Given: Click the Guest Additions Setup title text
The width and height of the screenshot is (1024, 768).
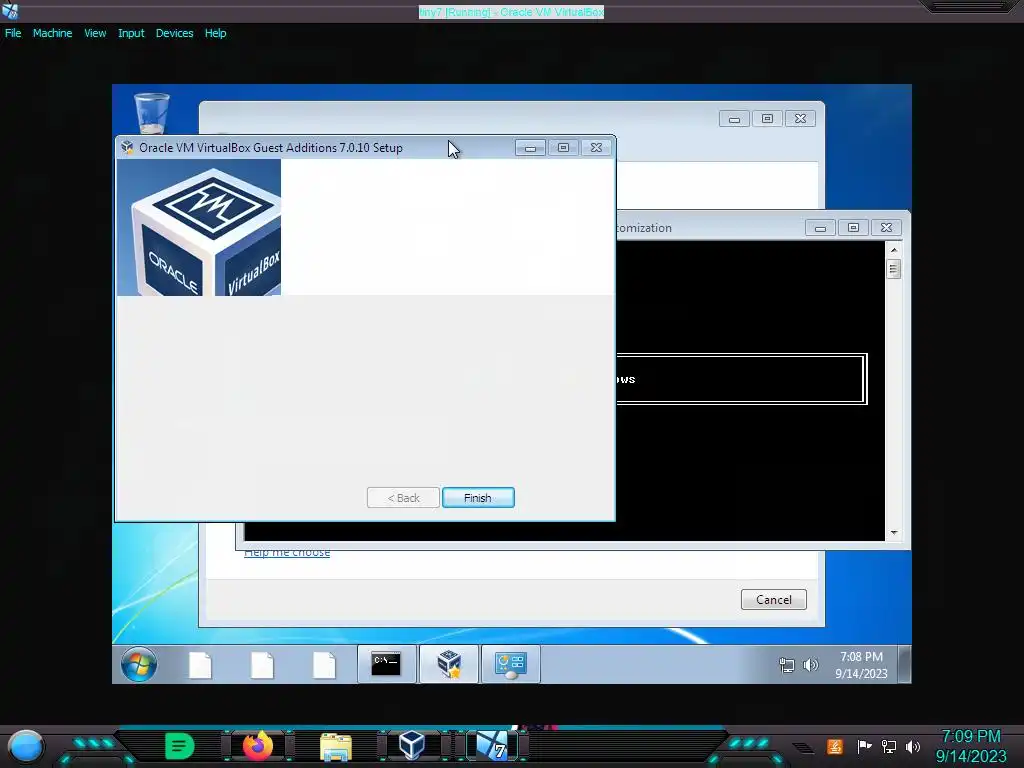Looking at the screenshot, I should tap(270, 148).
